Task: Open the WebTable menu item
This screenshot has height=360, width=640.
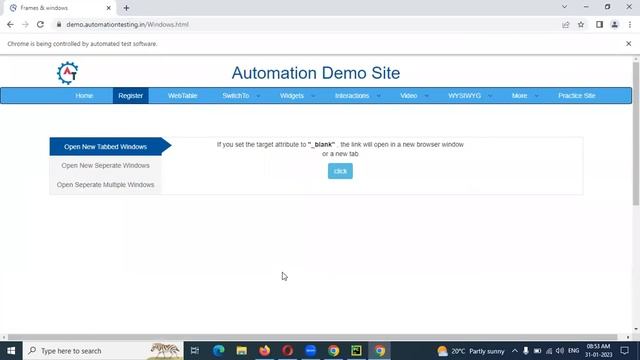Action: (x=182, y=96)
